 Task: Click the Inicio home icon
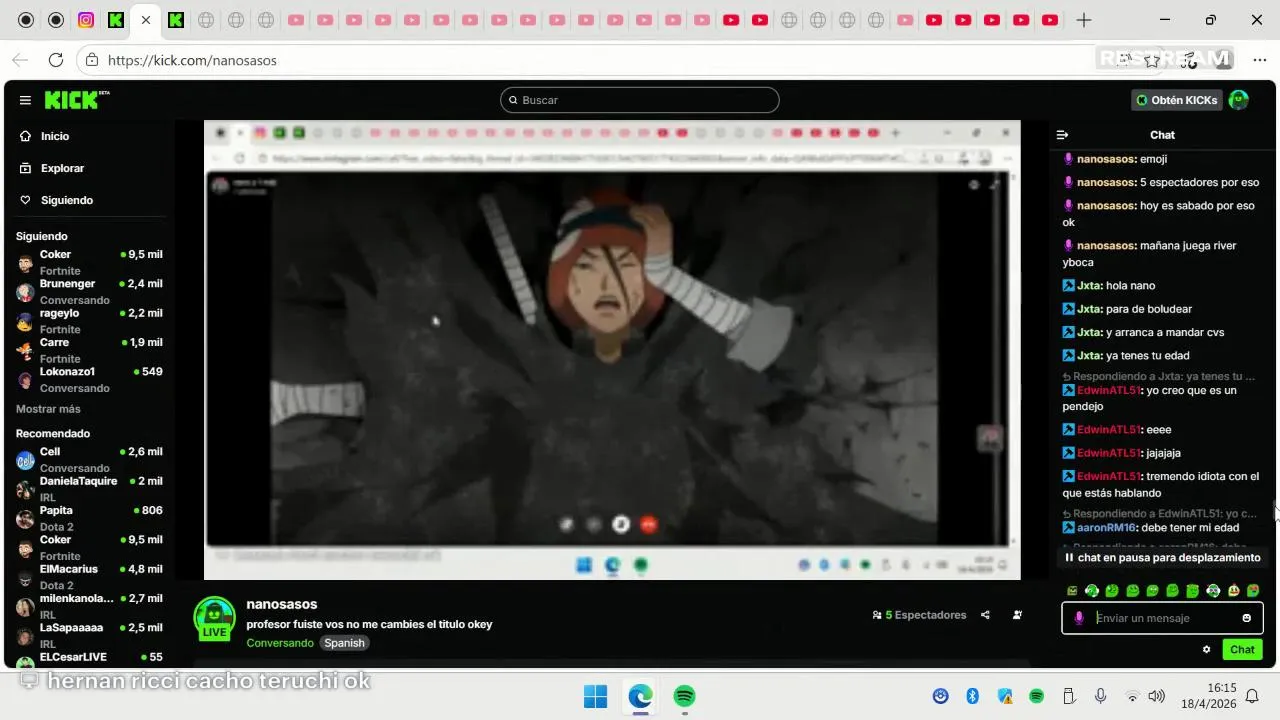pos(26,136)
